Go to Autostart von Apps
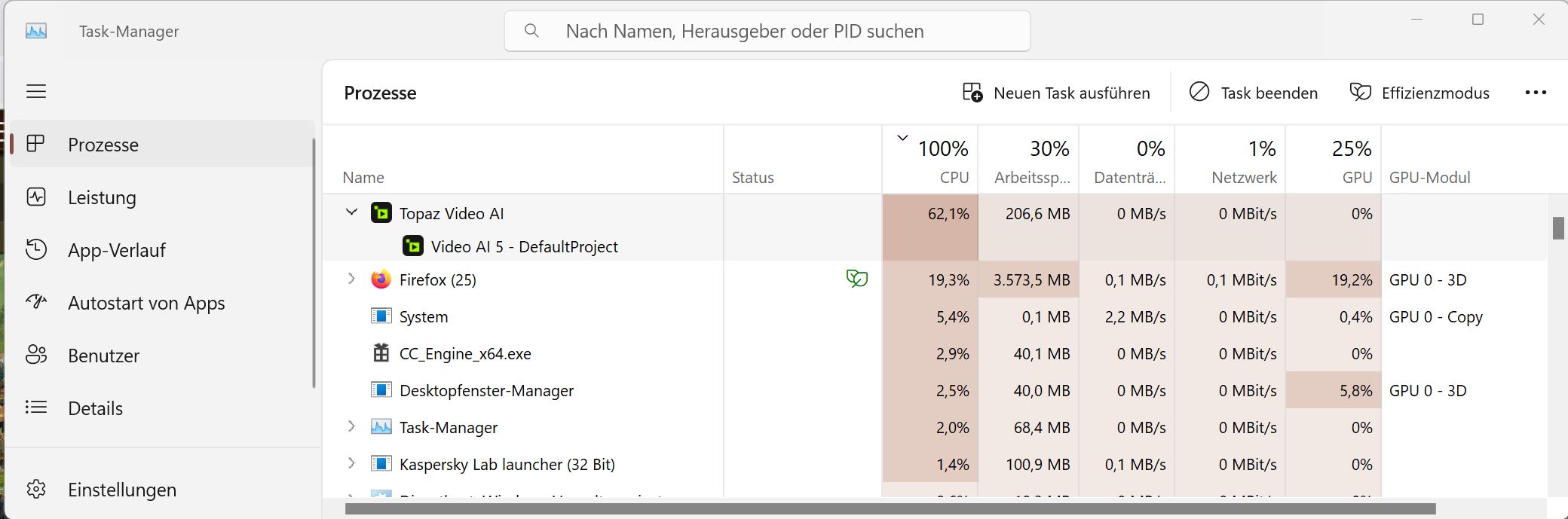 (x=146, y=303)
